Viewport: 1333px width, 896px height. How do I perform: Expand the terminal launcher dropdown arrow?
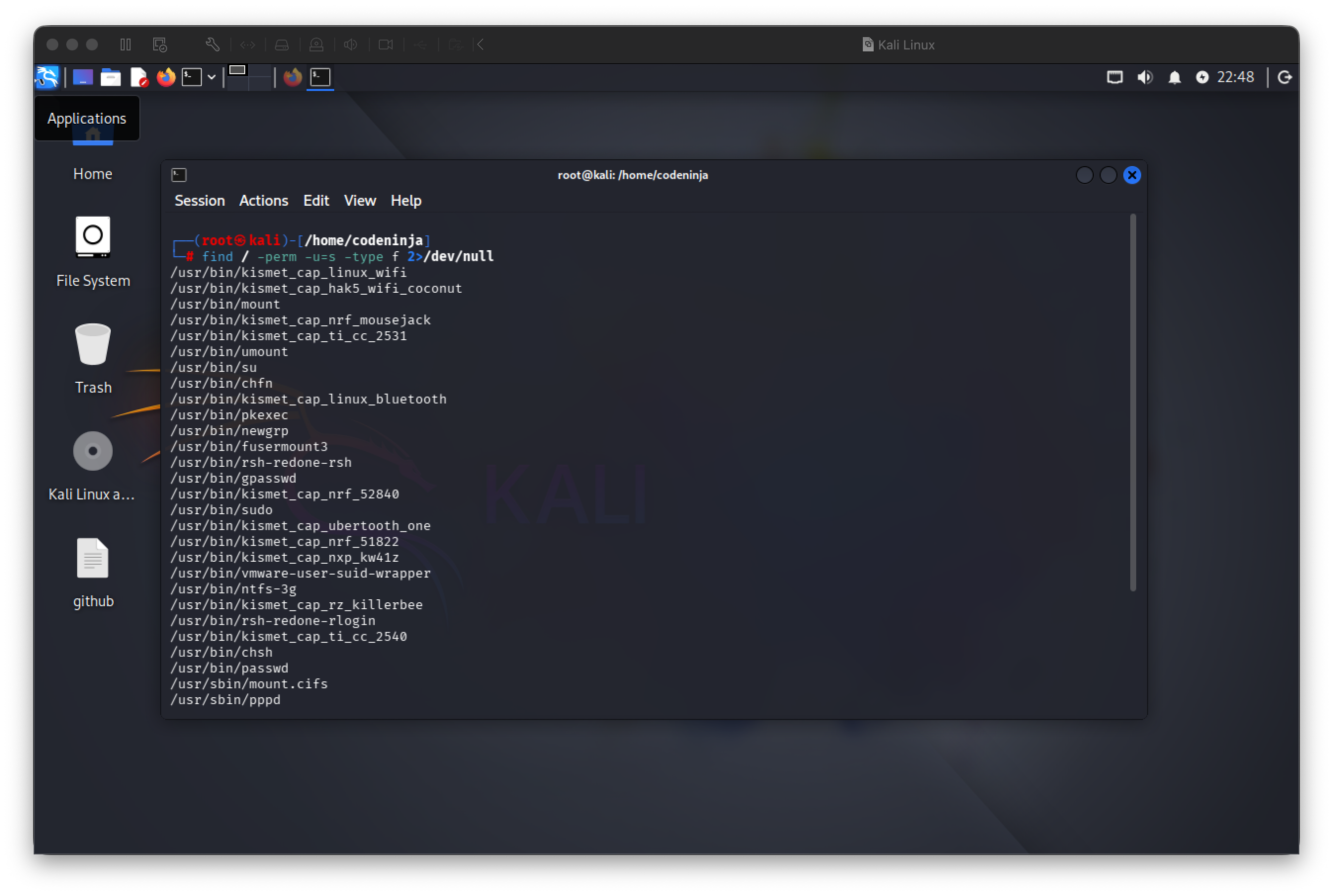212,77
